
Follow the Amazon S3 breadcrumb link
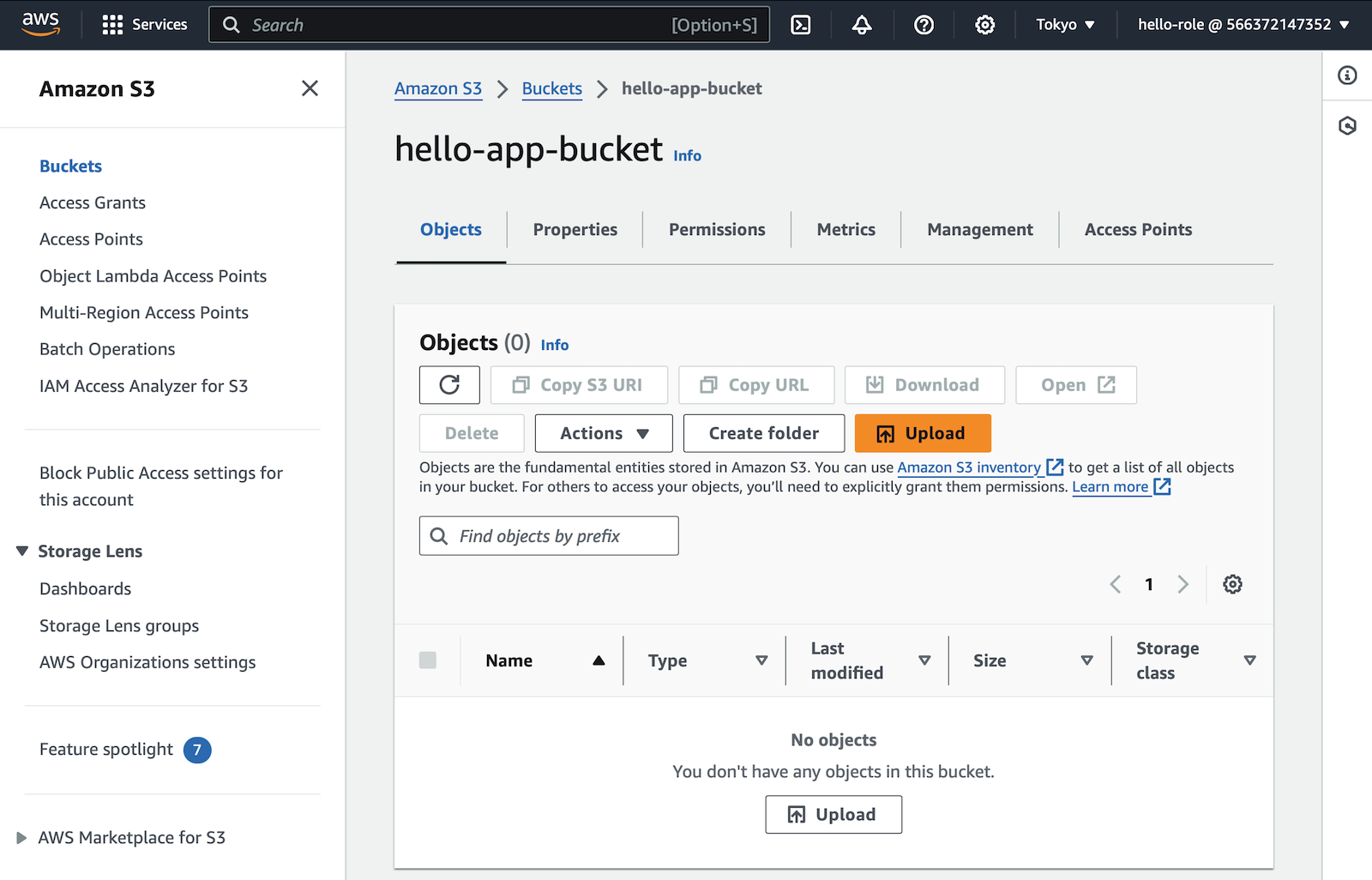click(x=438, y=88)
